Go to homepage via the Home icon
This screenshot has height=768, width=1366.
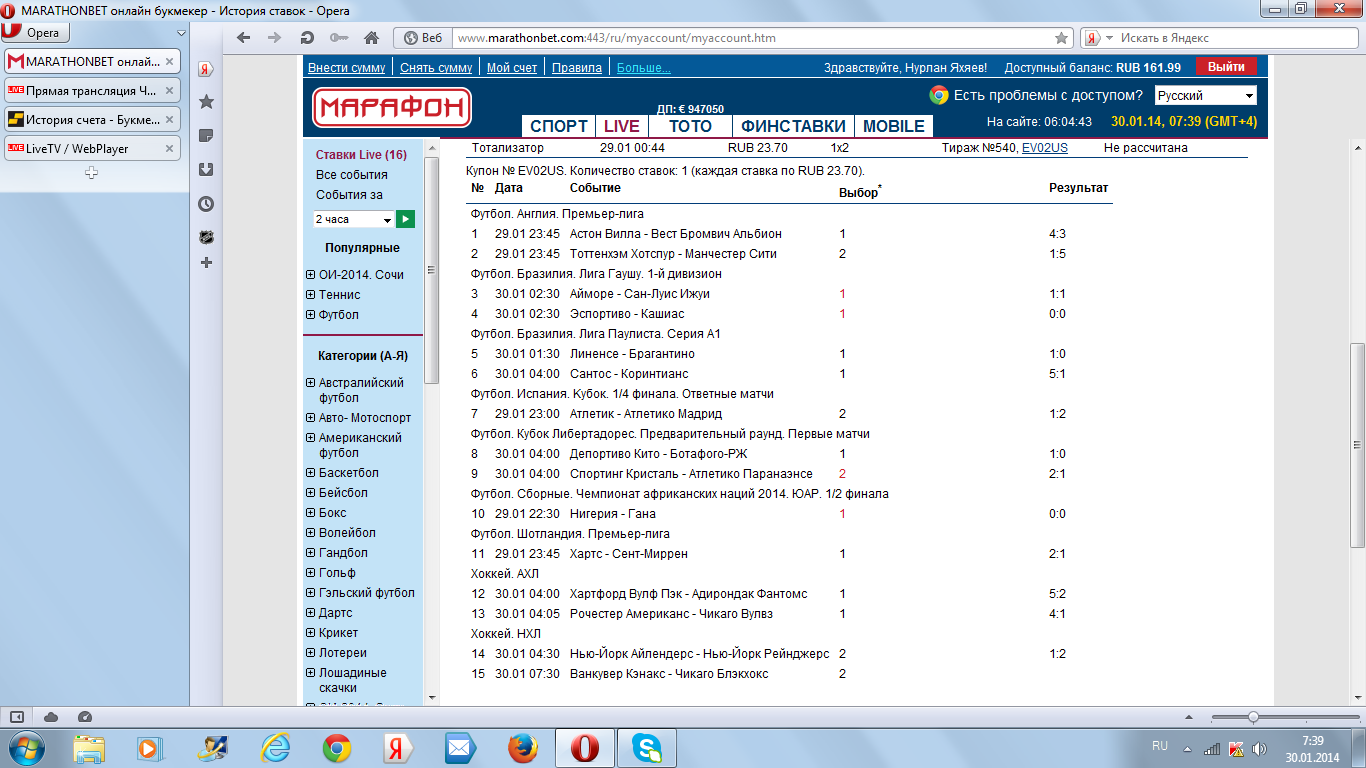coord(371,38)
